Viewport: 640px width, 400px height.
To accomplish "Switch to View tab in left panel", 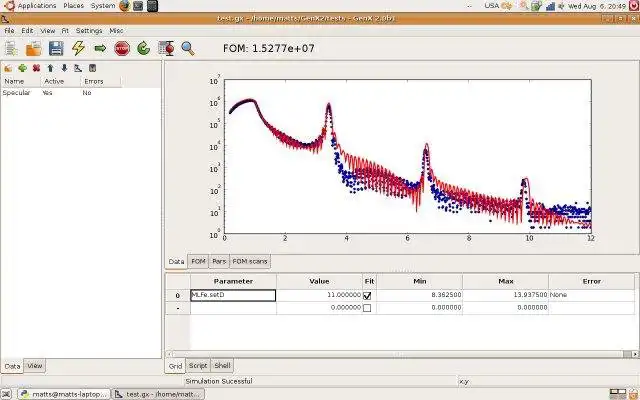I will [35, 366].
